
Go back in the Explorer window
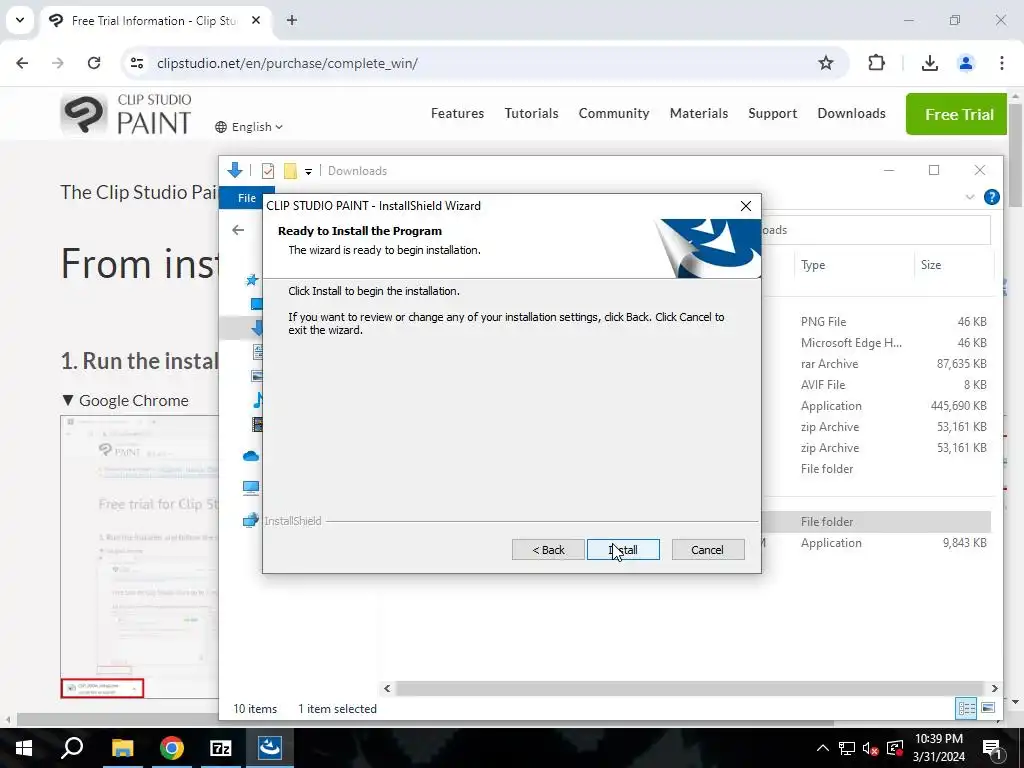click(238, 230)
